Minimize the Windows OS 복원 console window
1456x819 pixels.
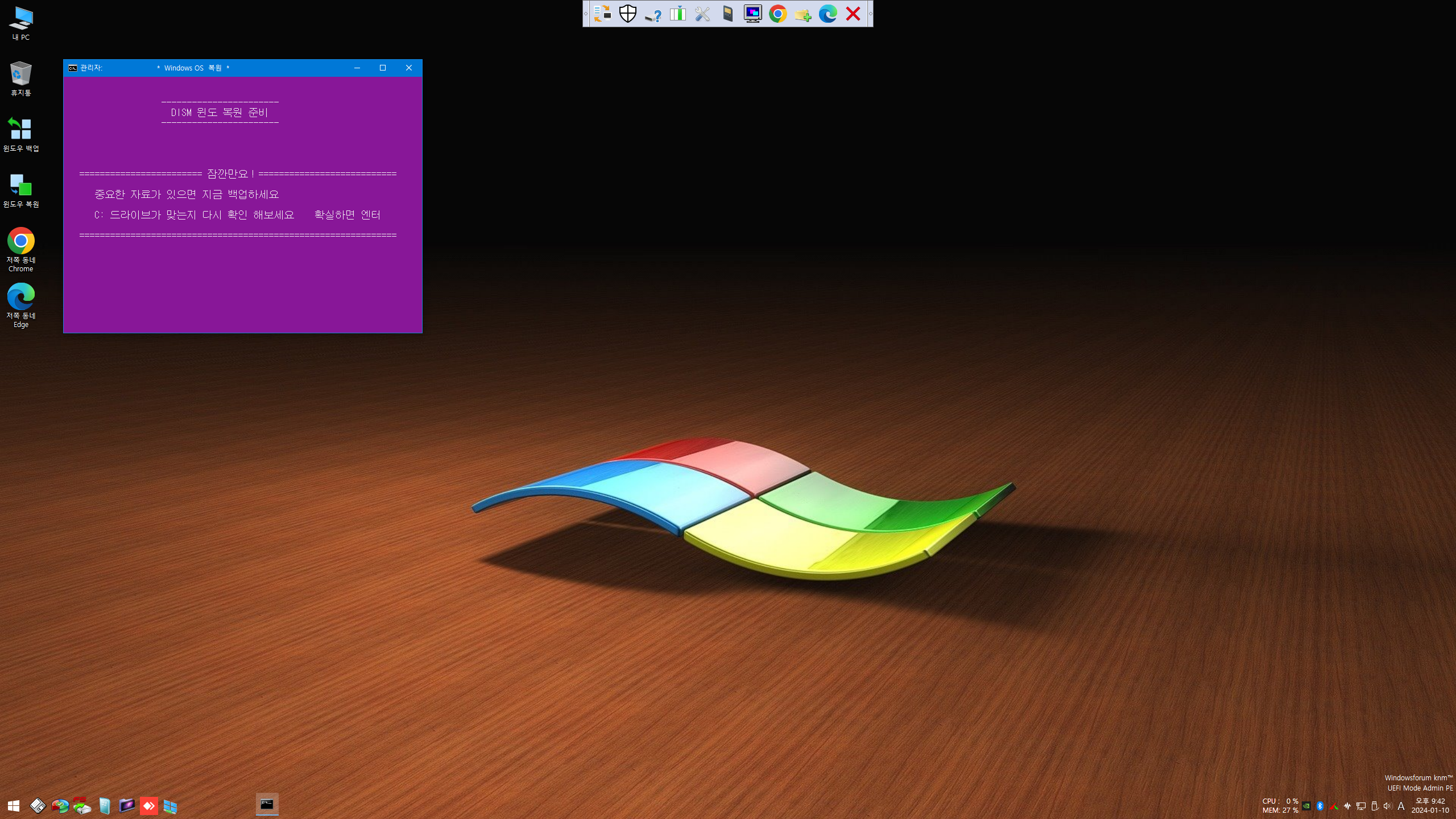pos(357,68)
